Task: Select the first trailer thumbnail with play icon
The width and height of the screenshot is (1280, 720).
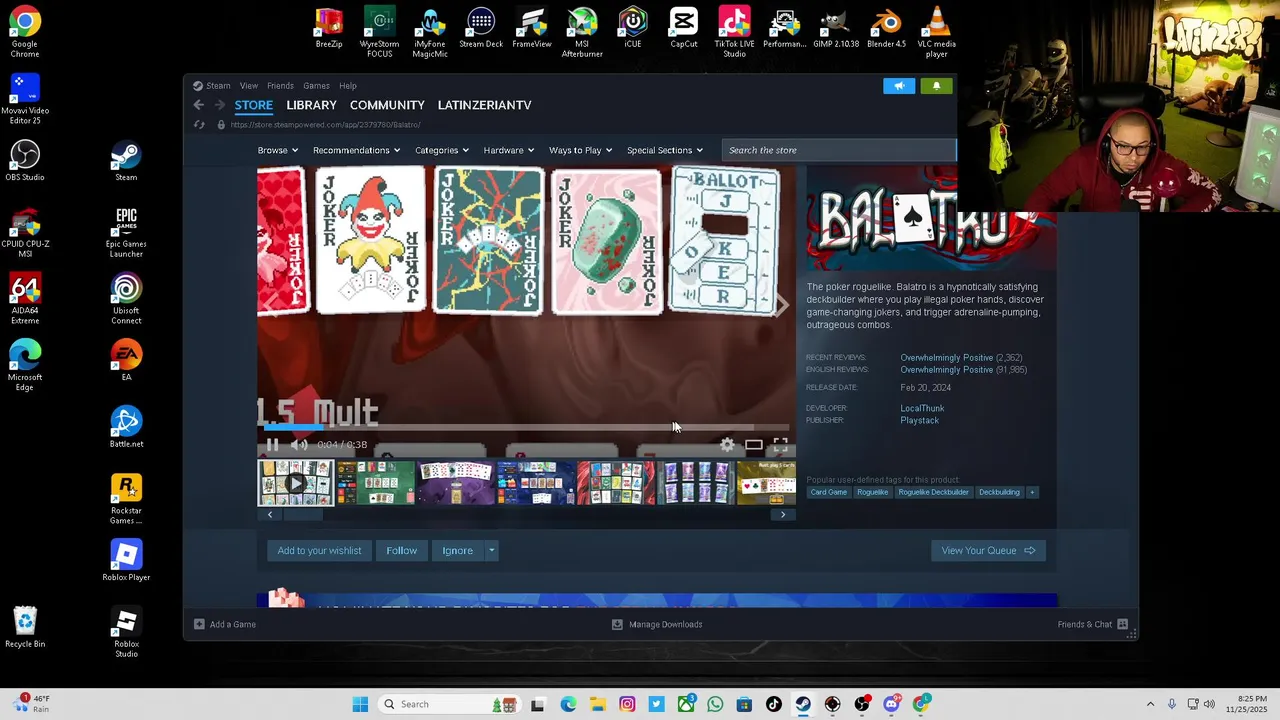Action: 296,483
